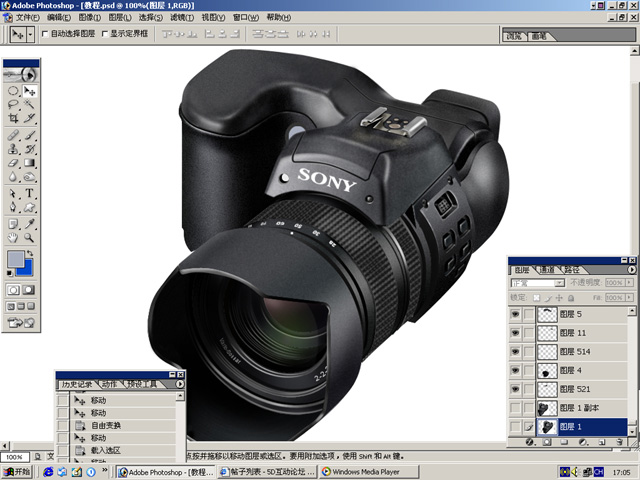Select the Gradient tool
640x480 pixels.
(29, 162)
